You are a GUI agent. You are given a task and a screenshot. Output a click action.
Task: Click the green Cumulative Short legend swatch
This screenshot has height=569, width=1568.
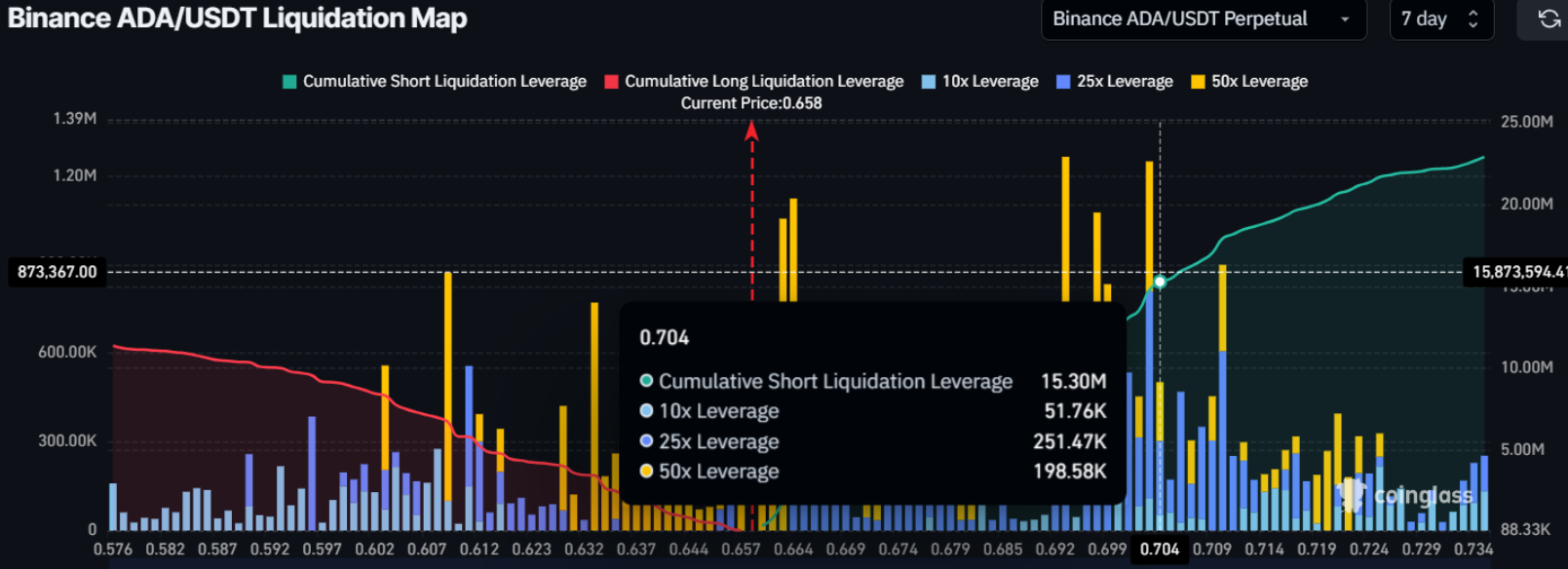click(x=289, y=82)
